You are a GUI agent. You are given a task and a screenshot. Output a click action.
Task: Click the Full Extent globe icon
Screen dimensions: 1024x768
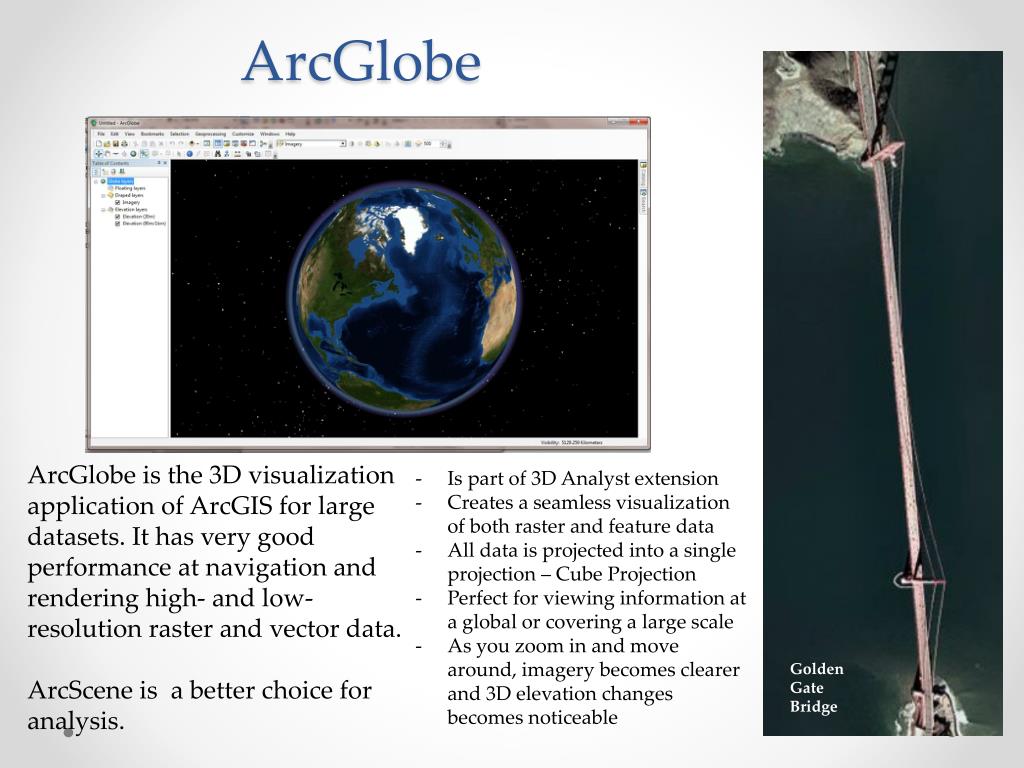tap(133, 154)
